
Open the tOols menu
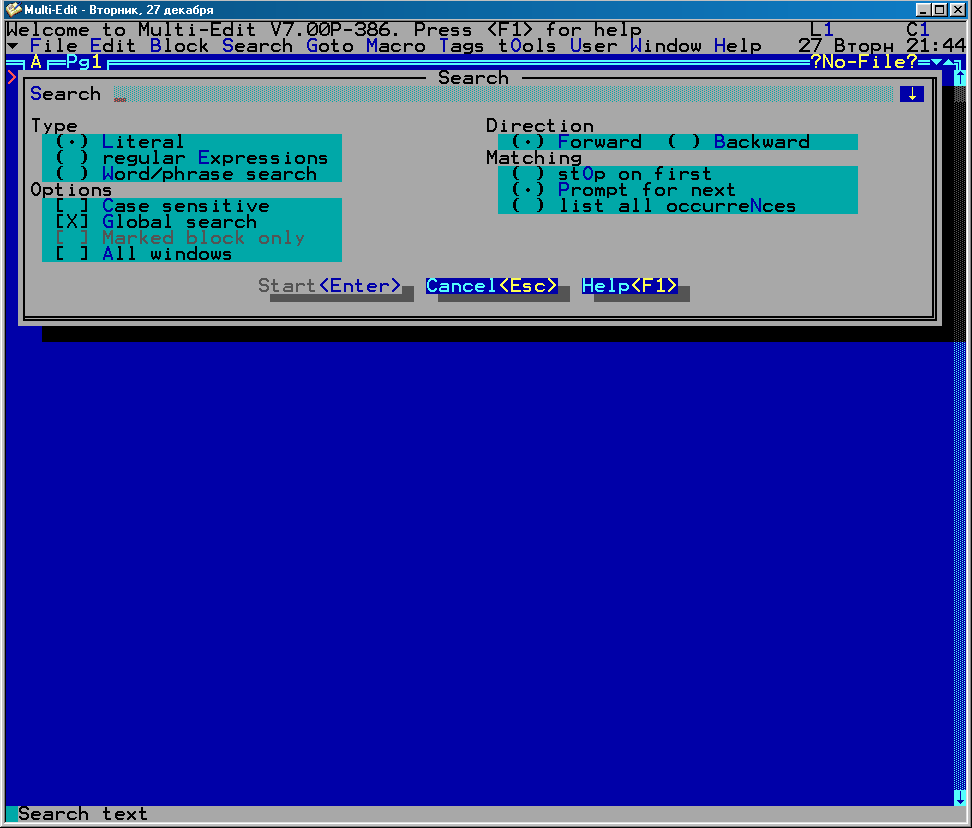(x=528, y=46)
